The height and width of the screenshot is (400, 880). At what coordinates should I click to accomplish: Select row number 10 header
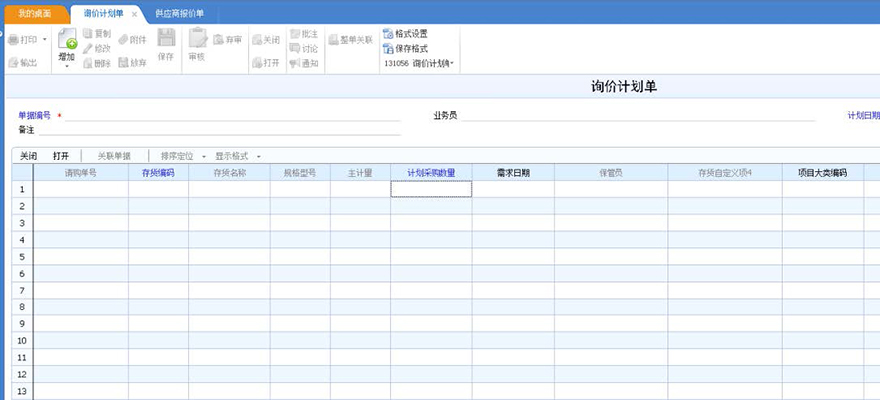pyautogui.click(x=22, y=341)
